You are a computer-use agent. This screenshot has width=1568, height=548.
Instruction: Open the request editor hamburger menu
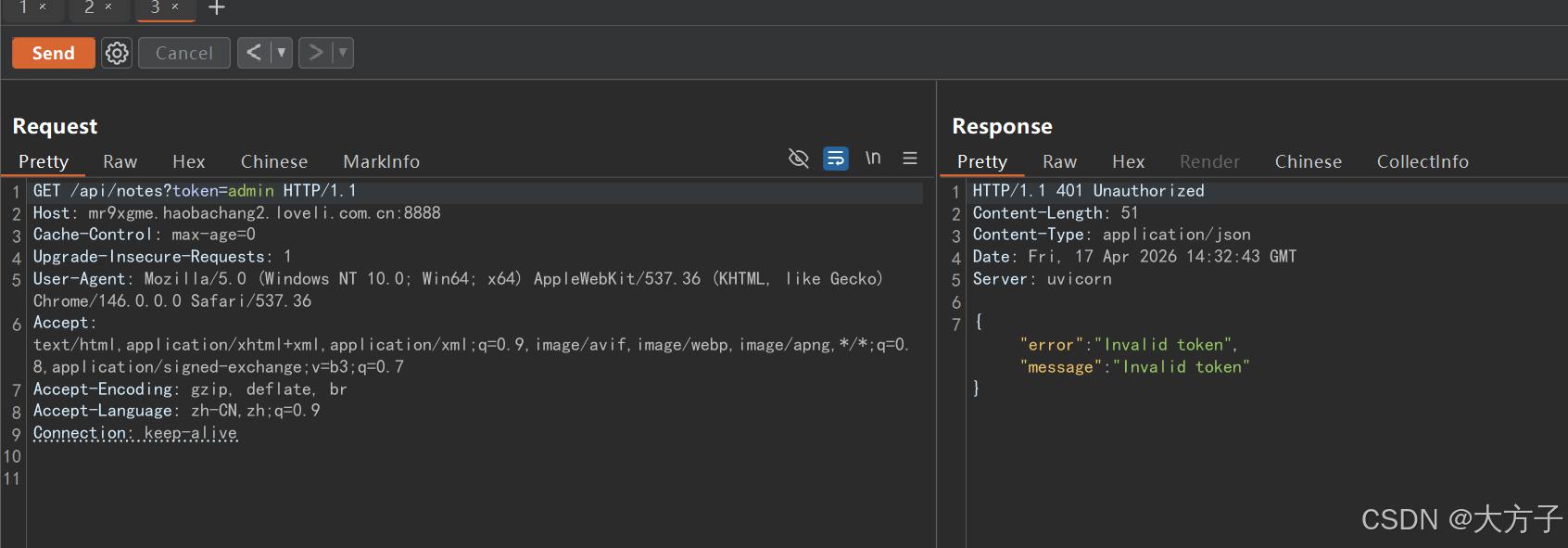coord(910,159)
